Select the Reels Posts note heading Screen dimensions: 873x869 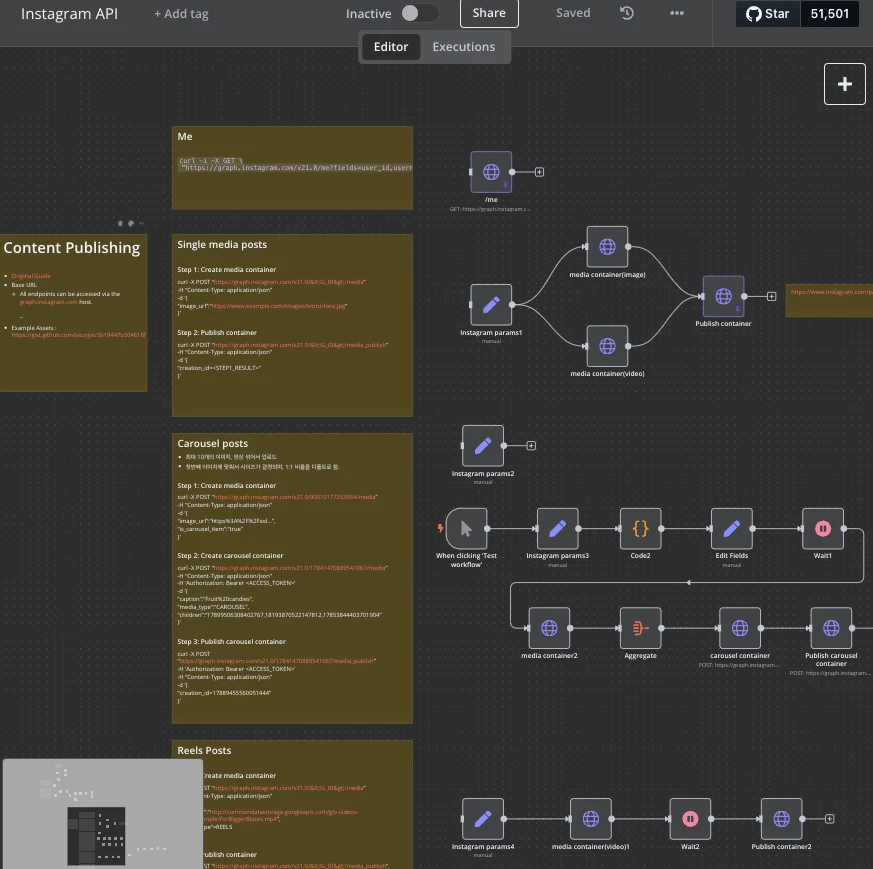(x=204, y=750)
